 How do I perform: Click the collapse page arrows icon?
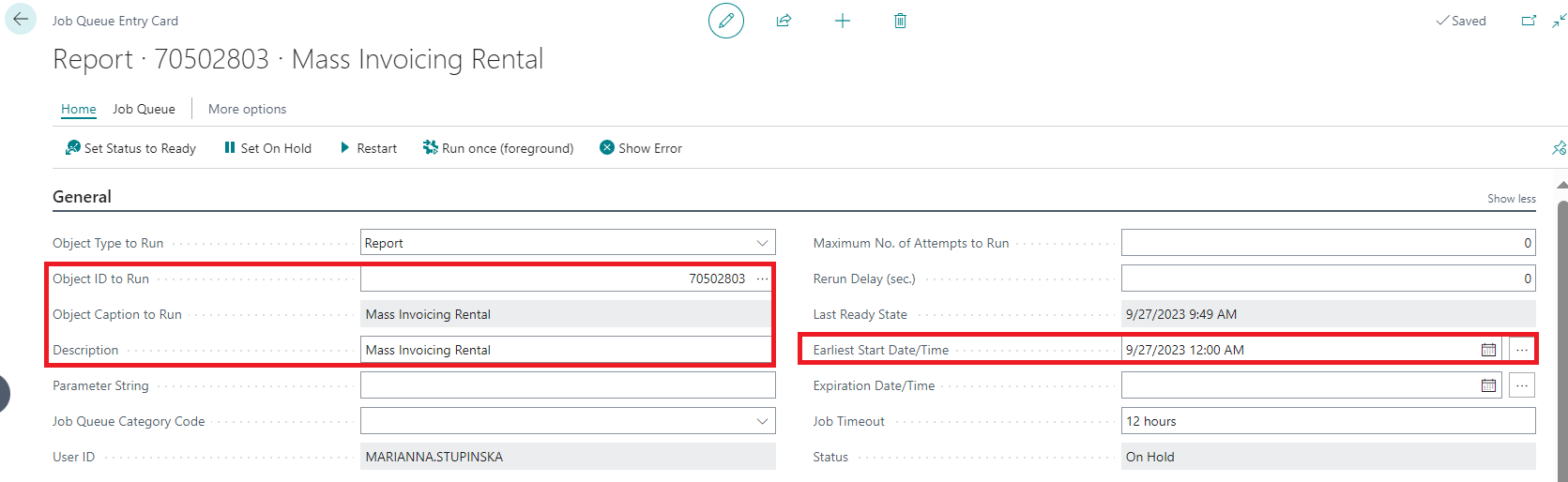click(1559, 21)
